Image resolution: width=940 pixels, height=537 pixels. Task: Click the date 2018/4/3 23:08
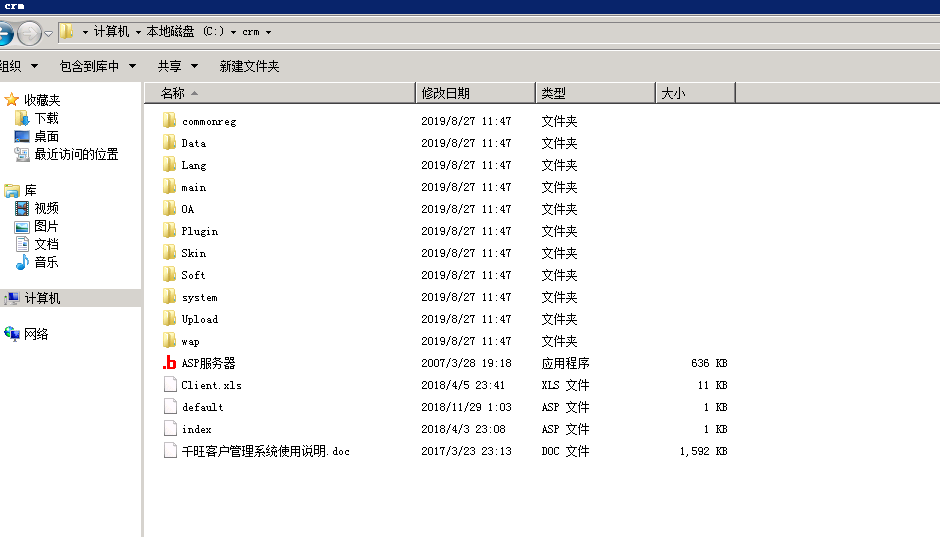click(463, 429)
